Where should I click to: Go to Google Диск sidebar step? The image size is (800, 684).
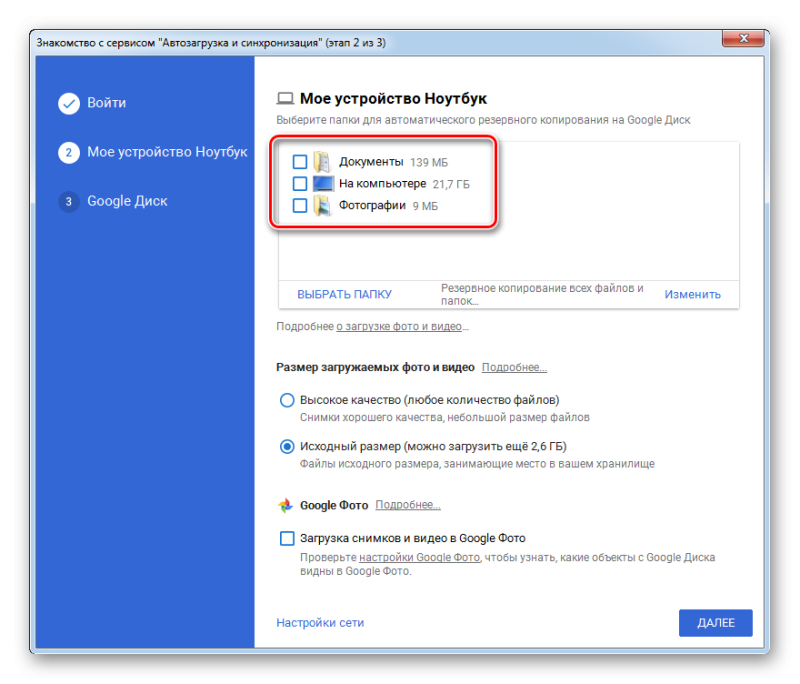pyautogui.click(x=127, y=201)
